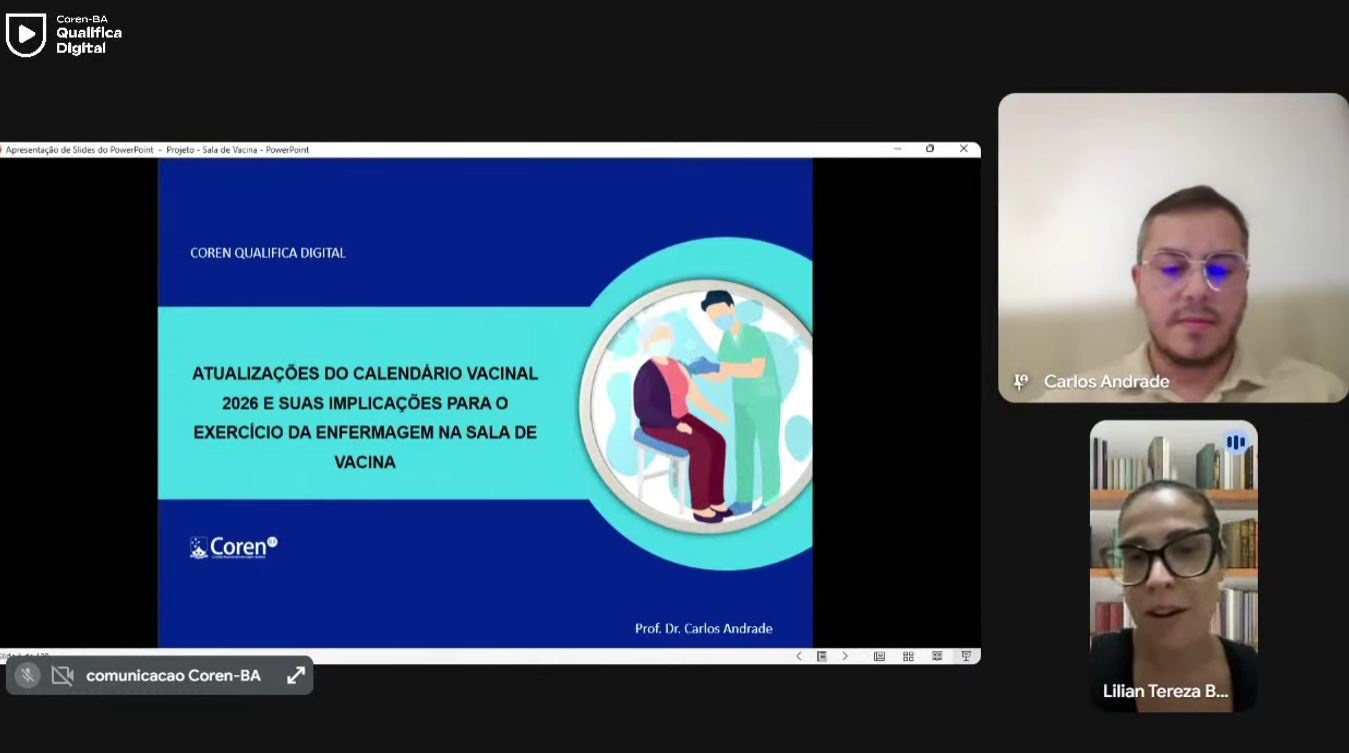This screenshot has width=1349, height=753.
Task: Close the PowerPoint slideshow window
Action: [x=964, y=149]
